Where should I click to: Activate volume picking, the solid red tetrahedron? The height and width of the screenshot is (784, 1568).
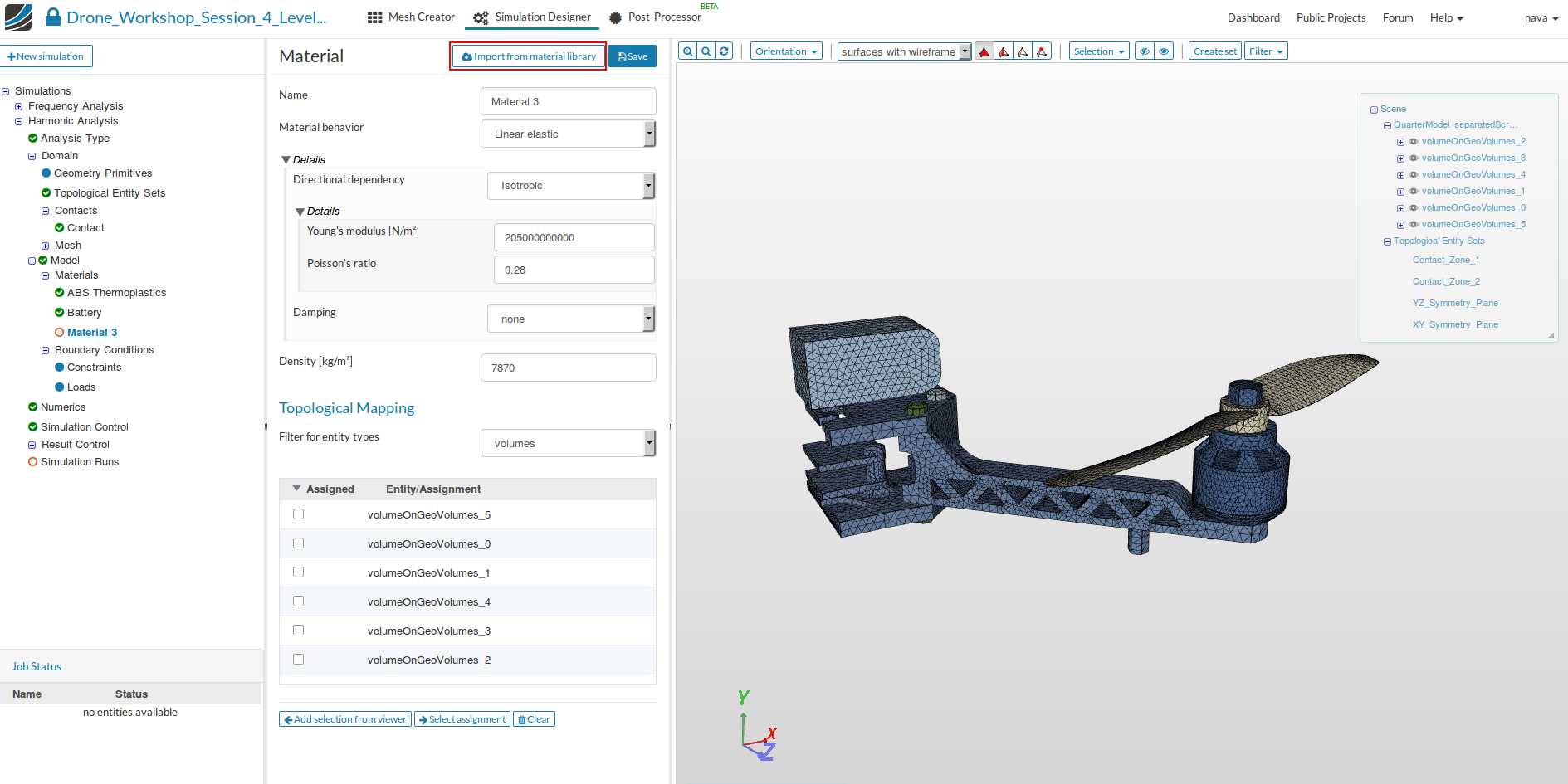984,51
